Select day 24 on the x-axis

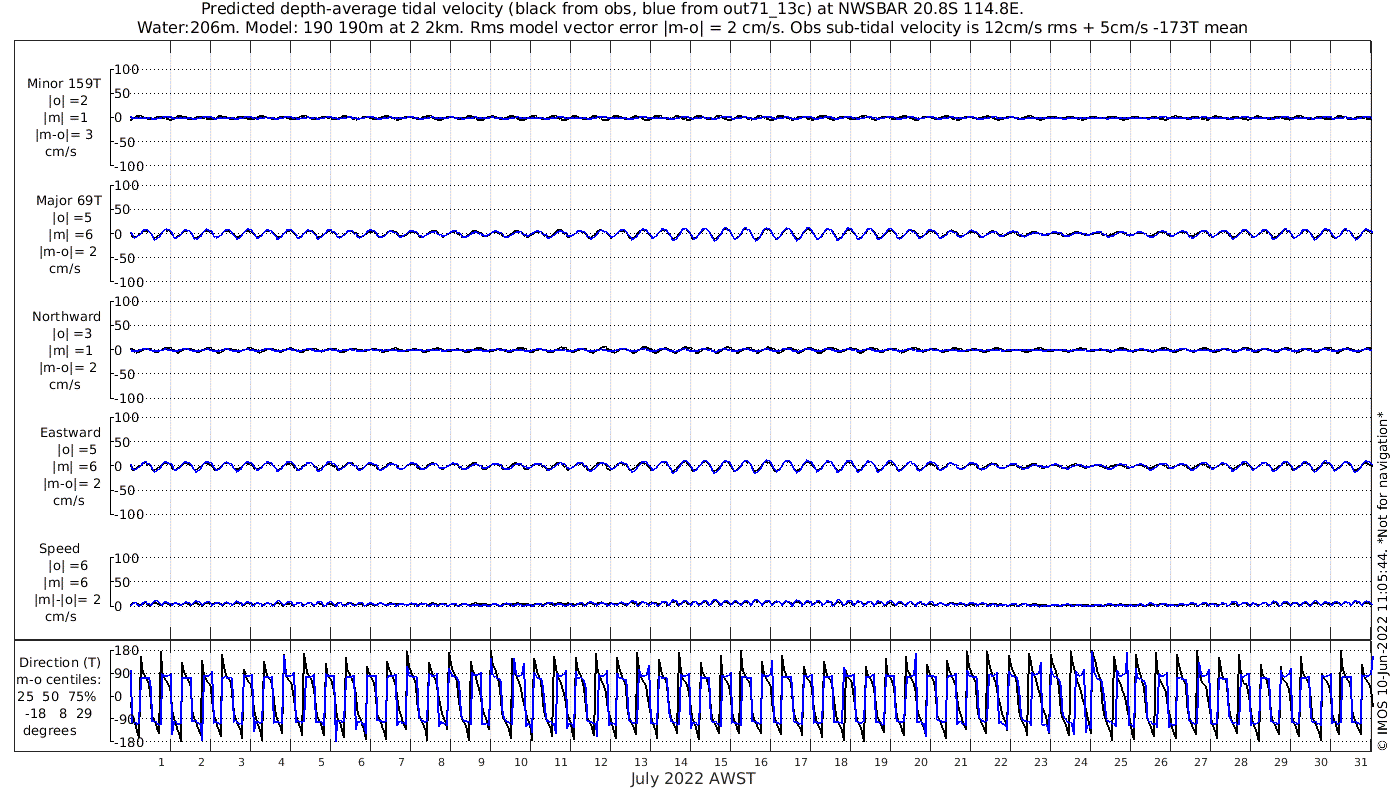point(1081,762)
